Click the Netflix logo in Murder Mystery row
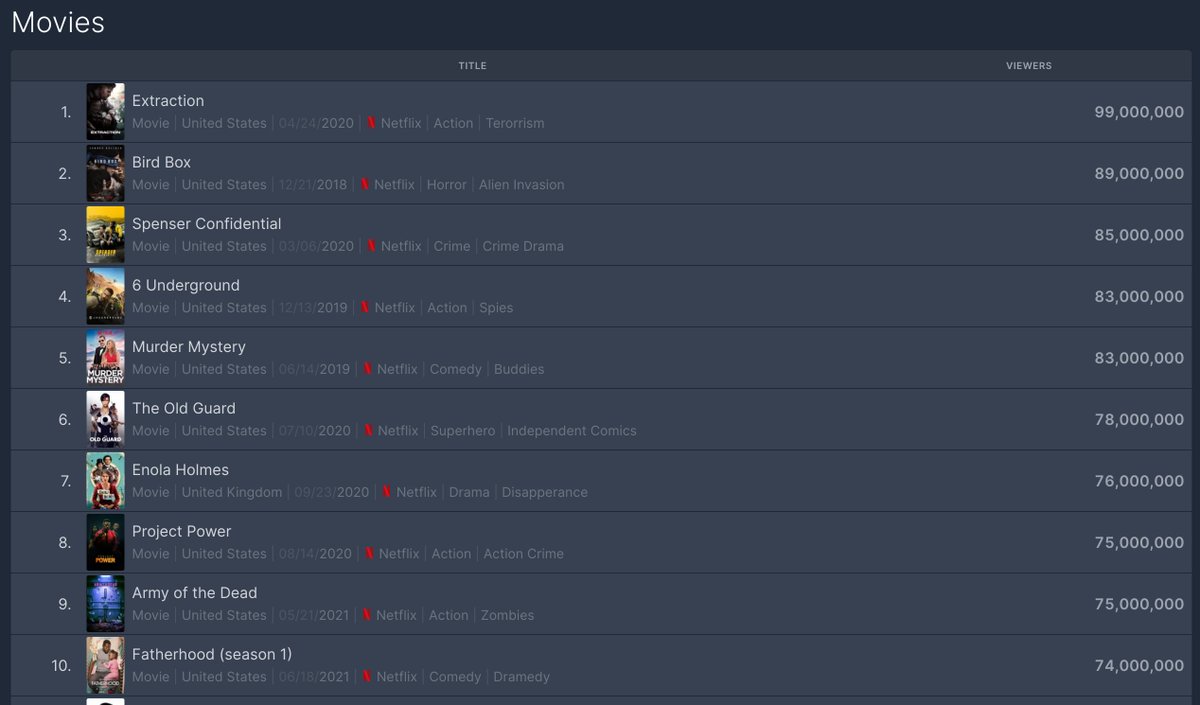 (x=367, y=369)
